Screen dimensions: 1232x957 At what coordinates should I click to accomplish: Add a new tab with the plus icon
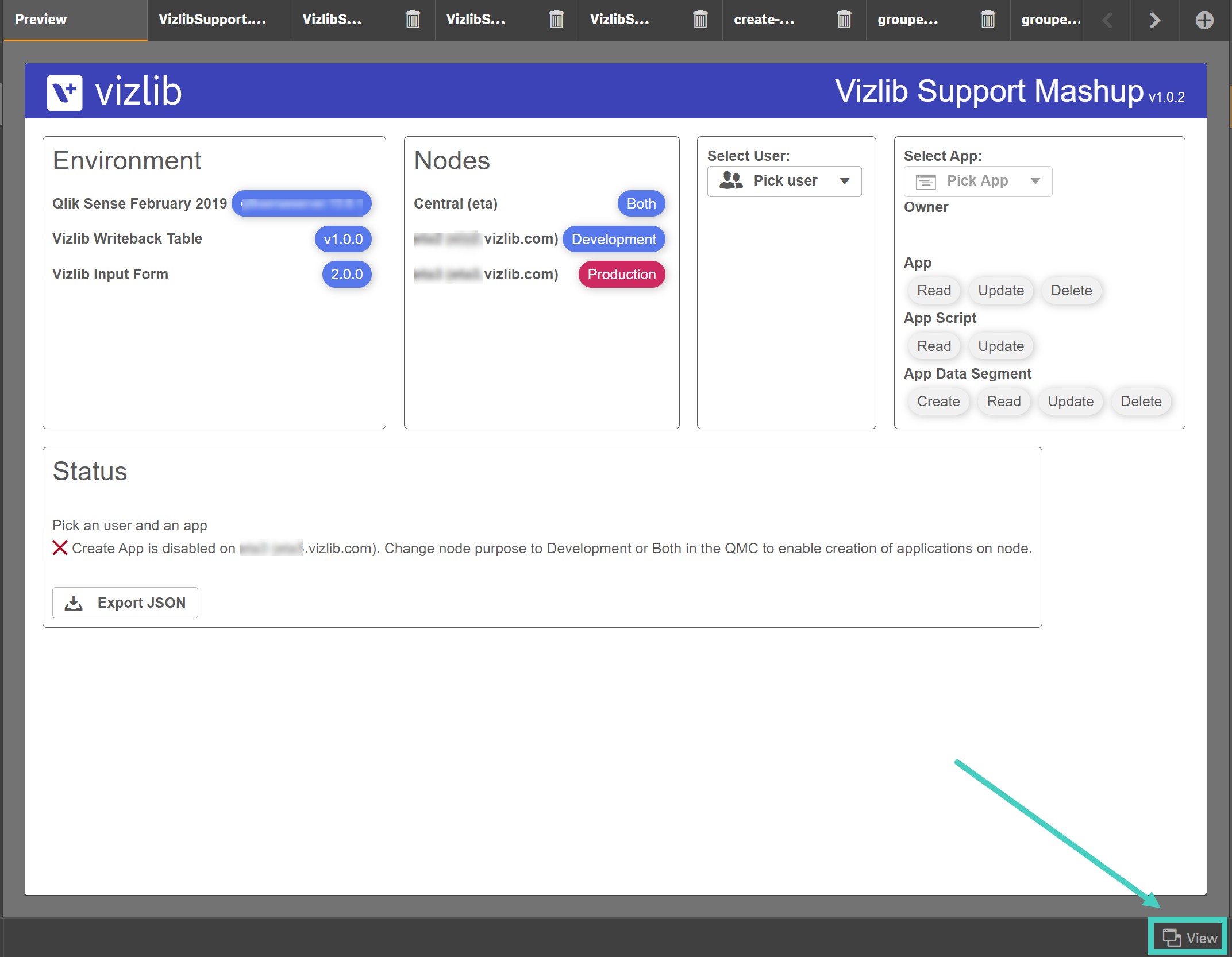pyautogui.click(x=1204, y=20)
